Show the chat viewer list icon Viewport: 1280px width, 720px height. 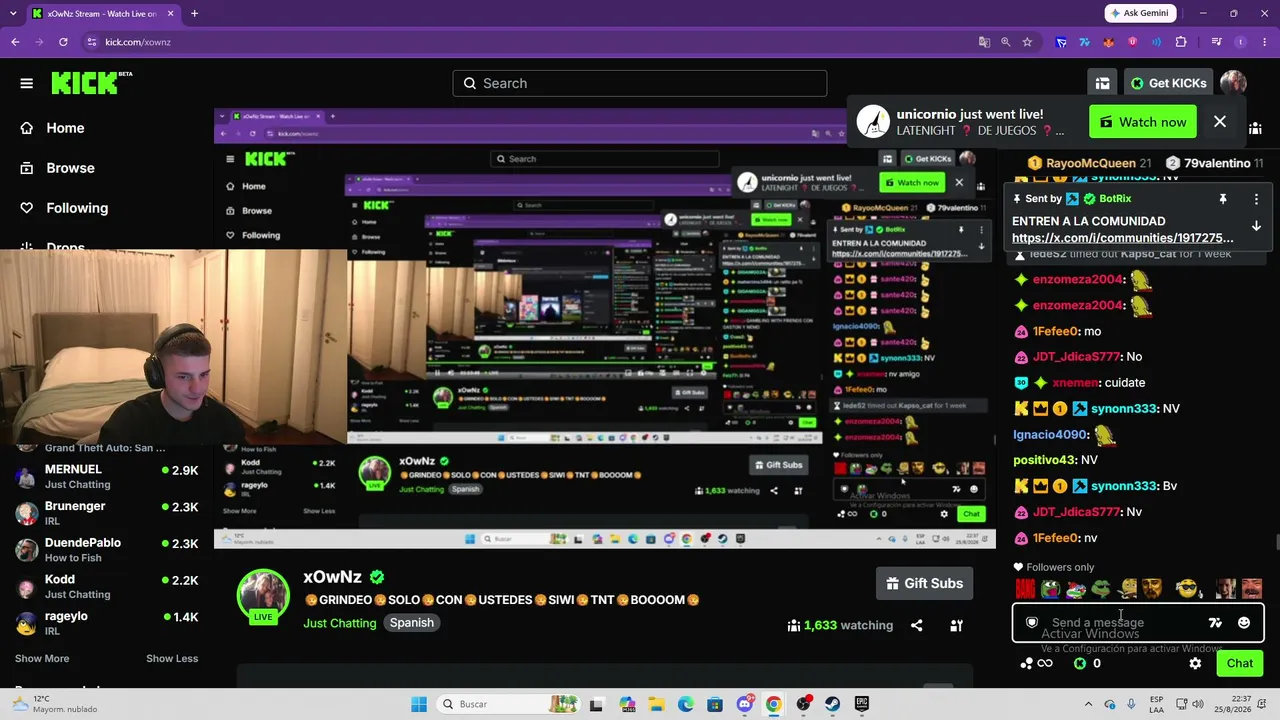(1256, 128)
